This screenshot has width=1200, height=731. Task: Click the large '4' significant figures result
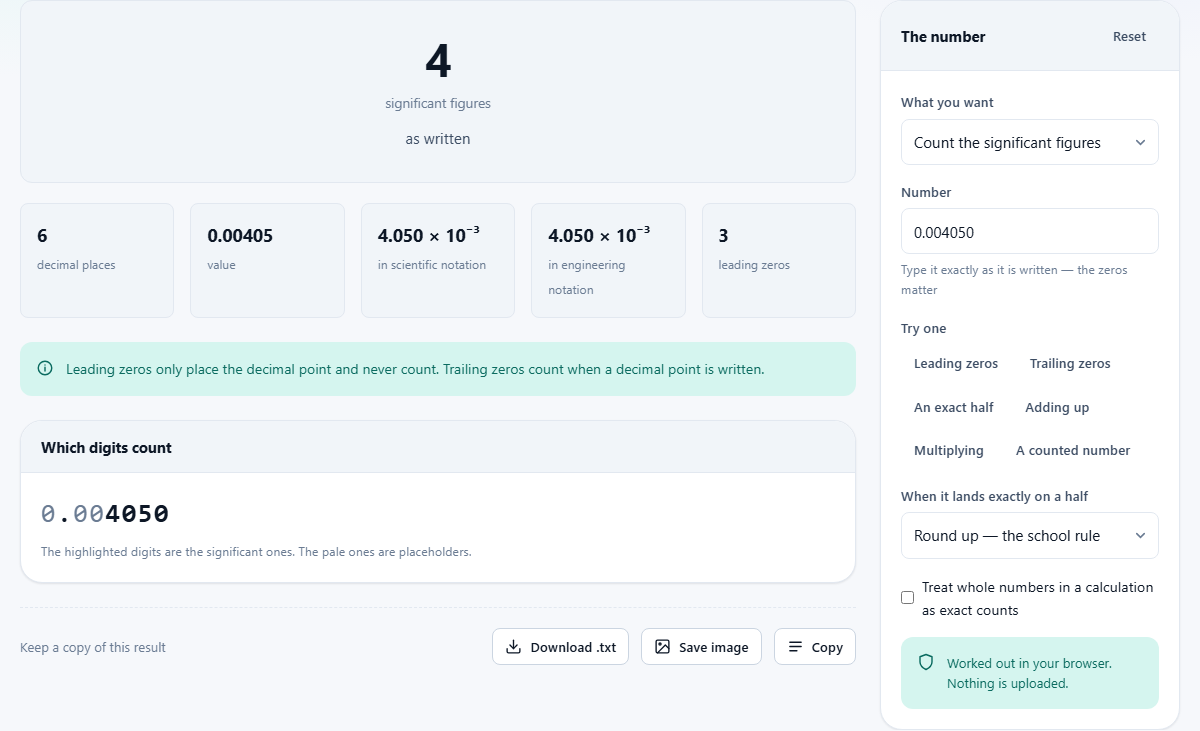click(x=438, y=61)
